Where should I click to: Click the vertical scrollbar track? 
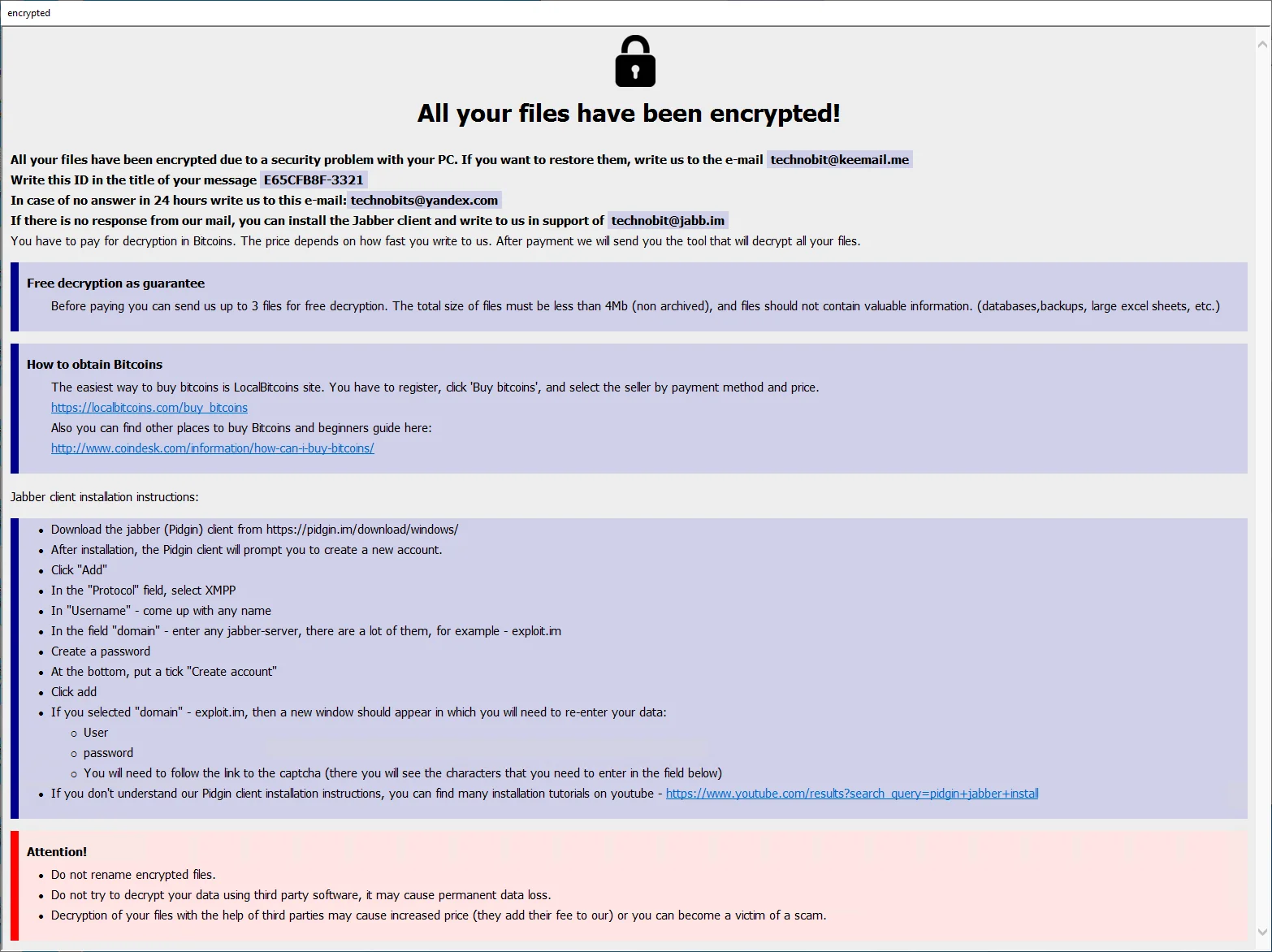point(1262,487)
